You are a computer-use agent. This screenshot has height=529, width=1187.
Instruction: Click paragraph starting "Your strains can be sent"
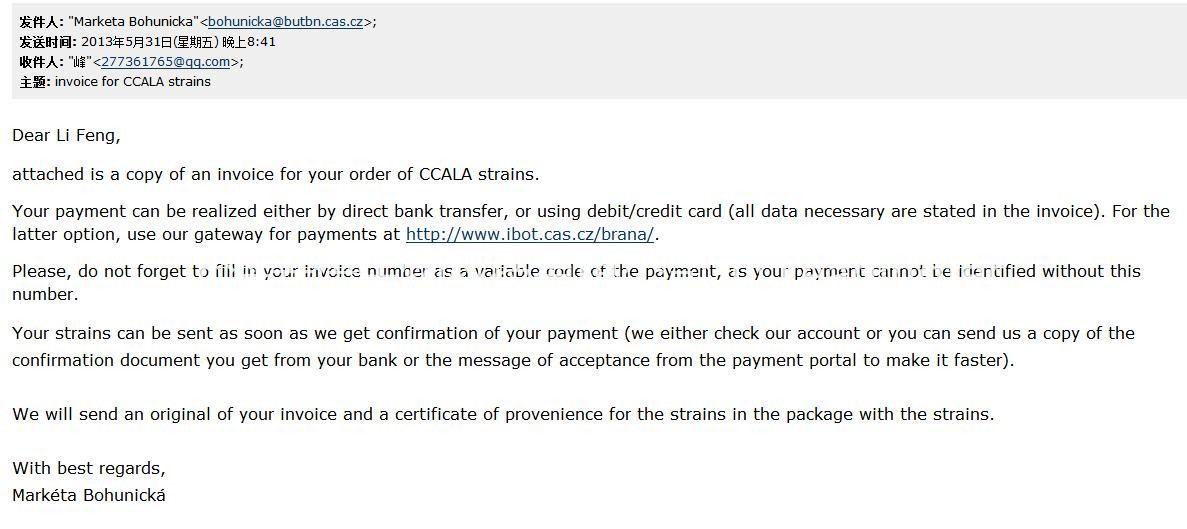click(573, 333)
